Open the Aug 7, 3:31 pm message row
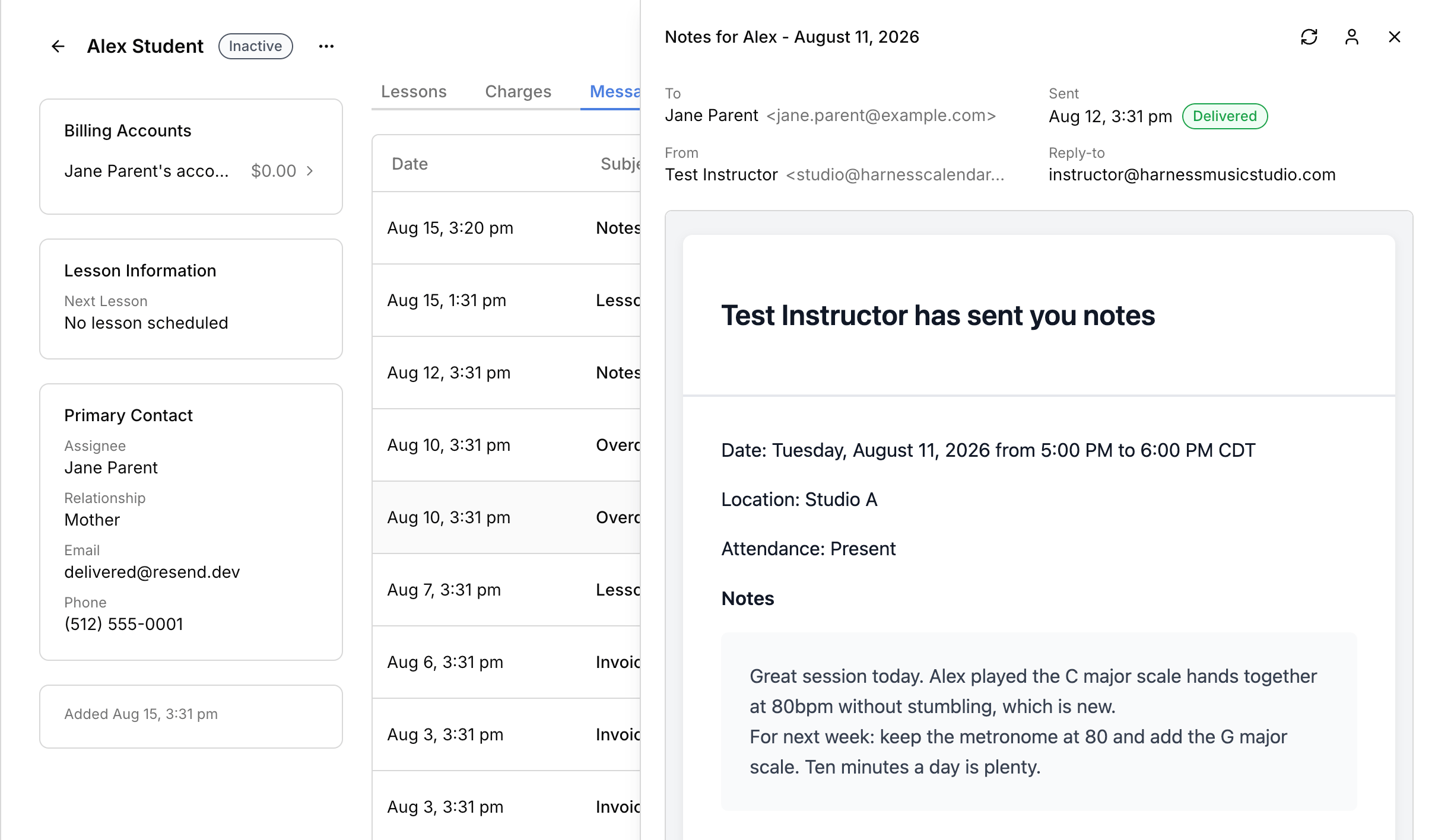The width and height of the screenshot is (1435, 840). click(x=506, y=590)
